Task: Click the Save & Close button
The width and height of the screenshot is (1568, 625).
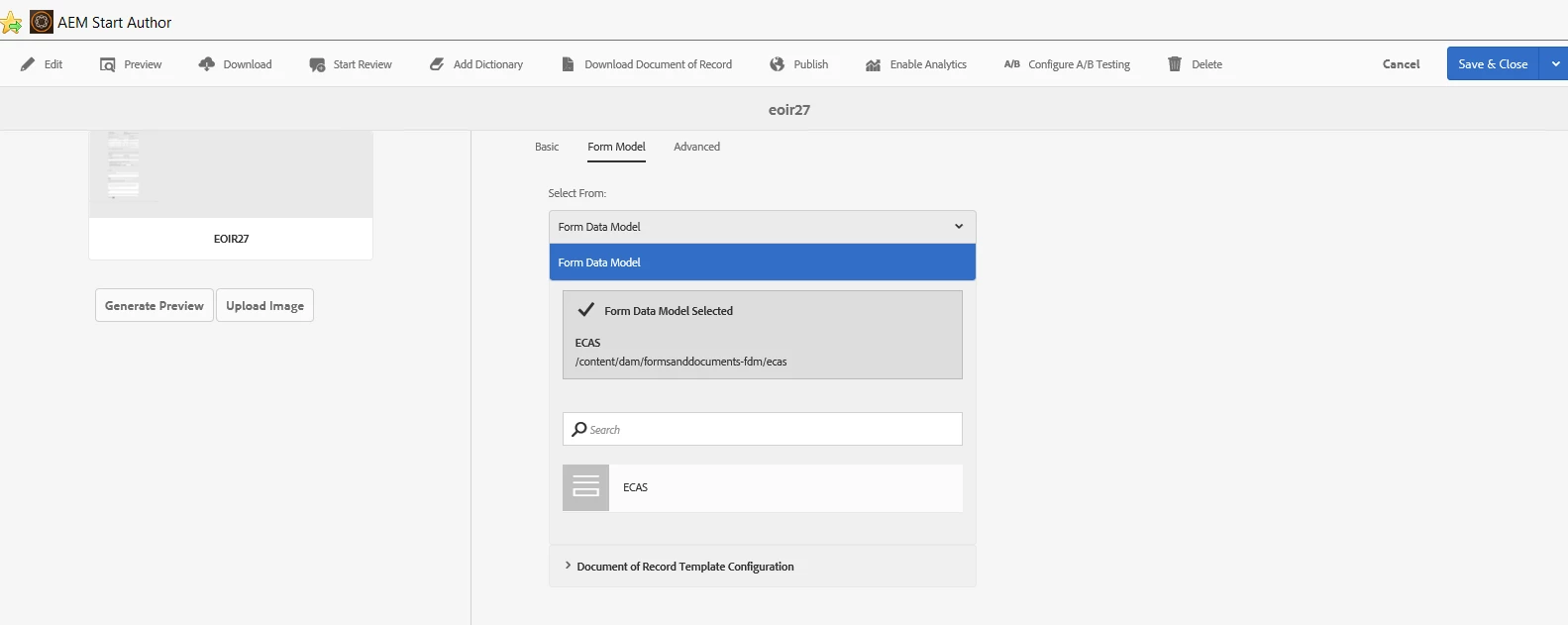Action: pos(1493,64)
